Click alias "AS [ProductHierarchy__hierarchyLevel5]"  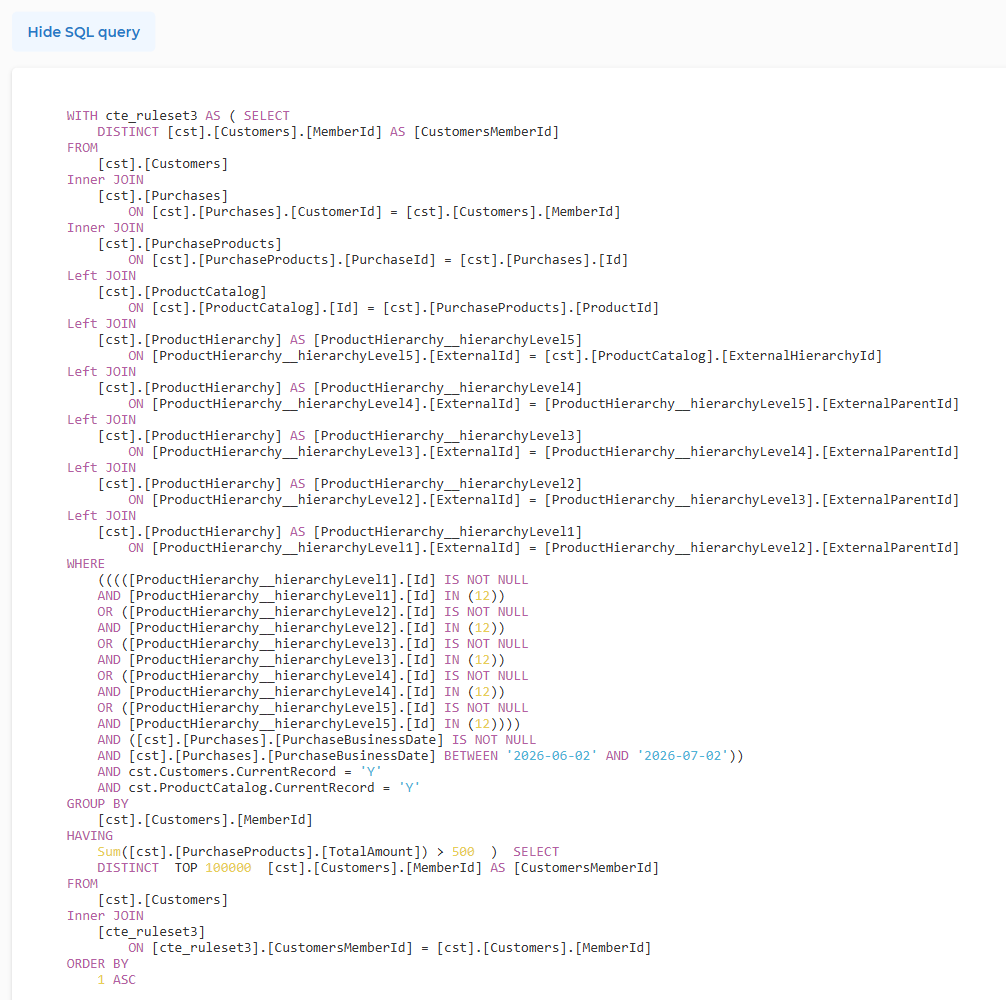click(x=436, y=340)
